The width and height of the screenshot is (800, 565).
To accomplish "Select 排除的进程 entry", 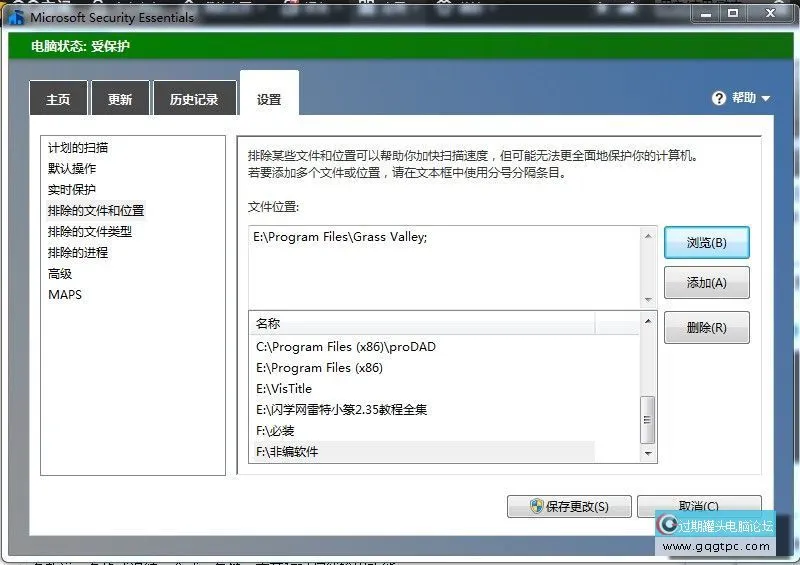I will (78, 253).
